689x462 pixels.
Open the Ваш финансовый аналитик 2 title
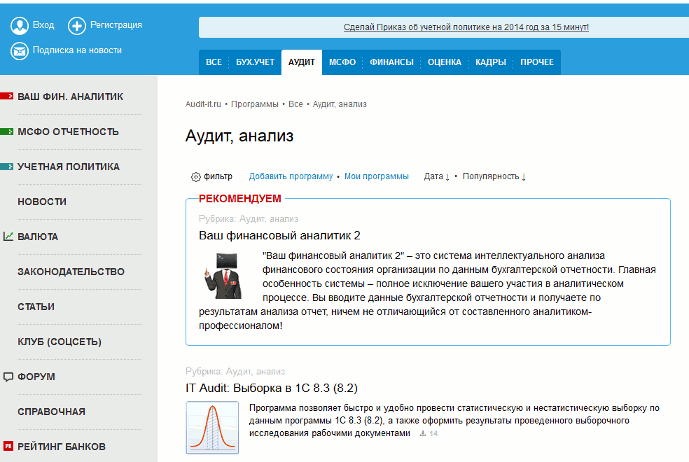pos(278,235)
